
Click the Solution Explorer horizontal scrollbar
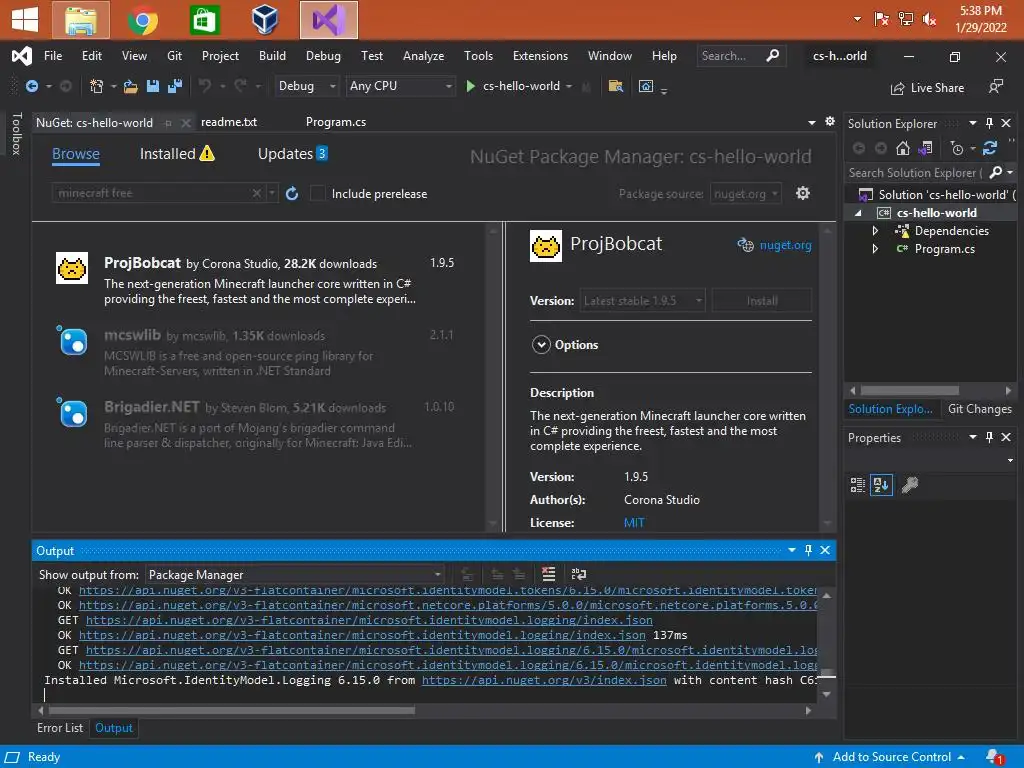[x=910, y=391]
